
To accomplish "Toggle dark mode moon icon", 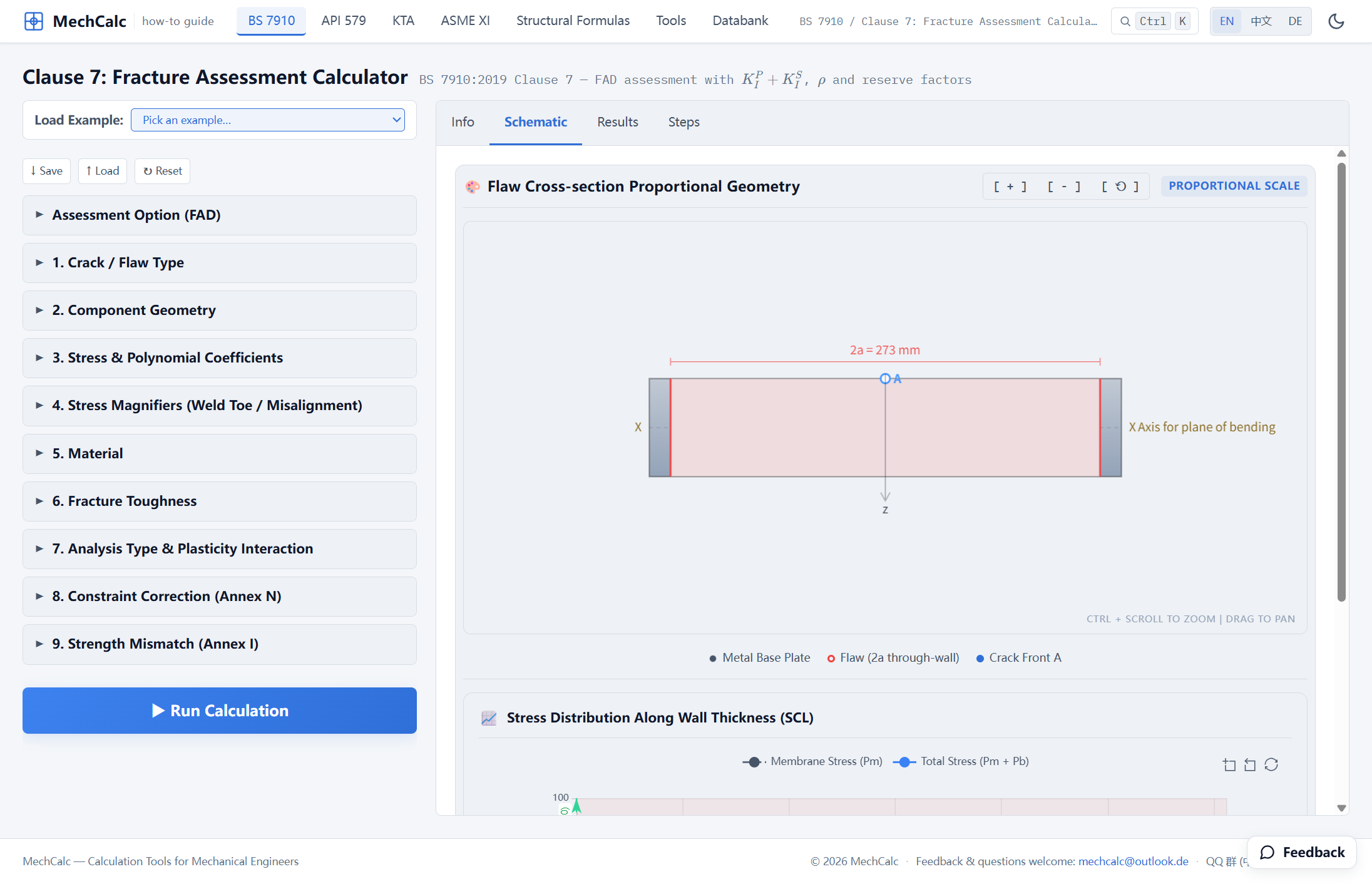I will point(1336,21).
